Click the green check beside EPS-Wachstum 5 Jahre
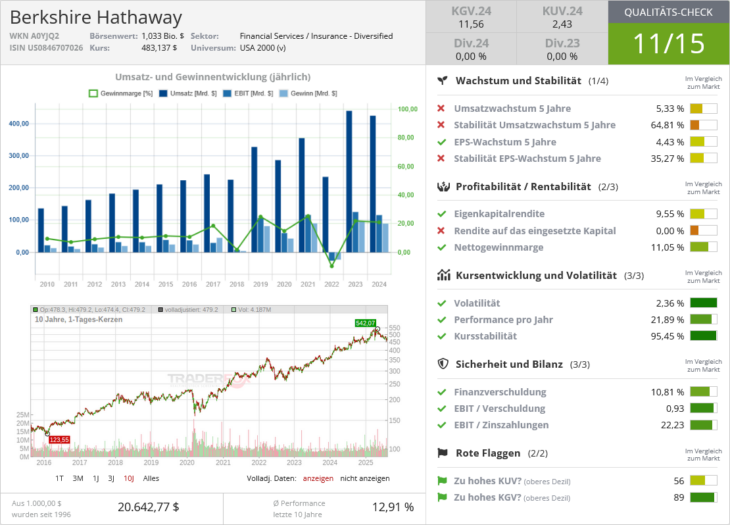 [442, 142]
